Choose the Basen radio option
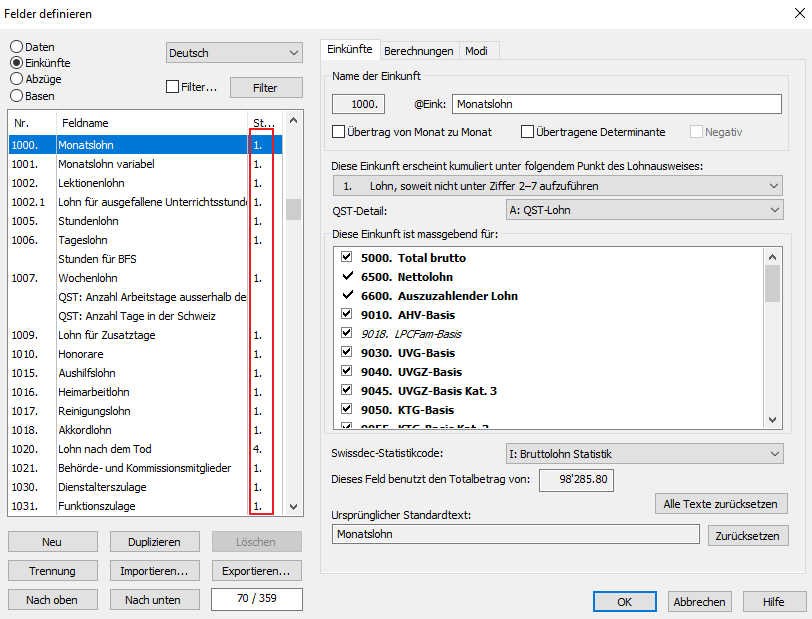 click(x=17, y=96)
